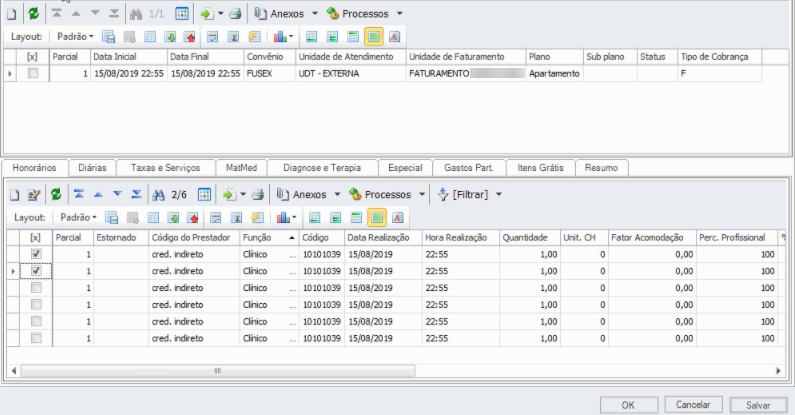Click the save layout icon in the top layout bar
The height and width of the screenshot is (415, 795).
109,36
